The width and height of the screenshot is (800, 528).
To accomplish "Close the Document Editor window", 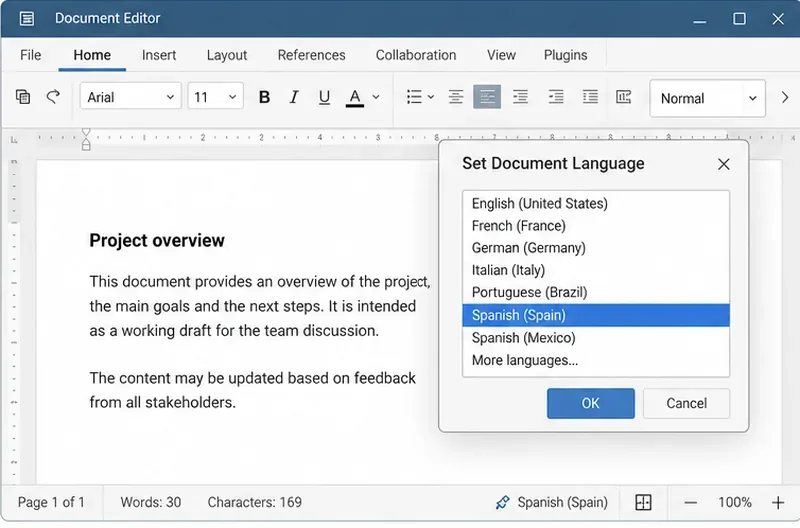I will click(x=778, y=19).
